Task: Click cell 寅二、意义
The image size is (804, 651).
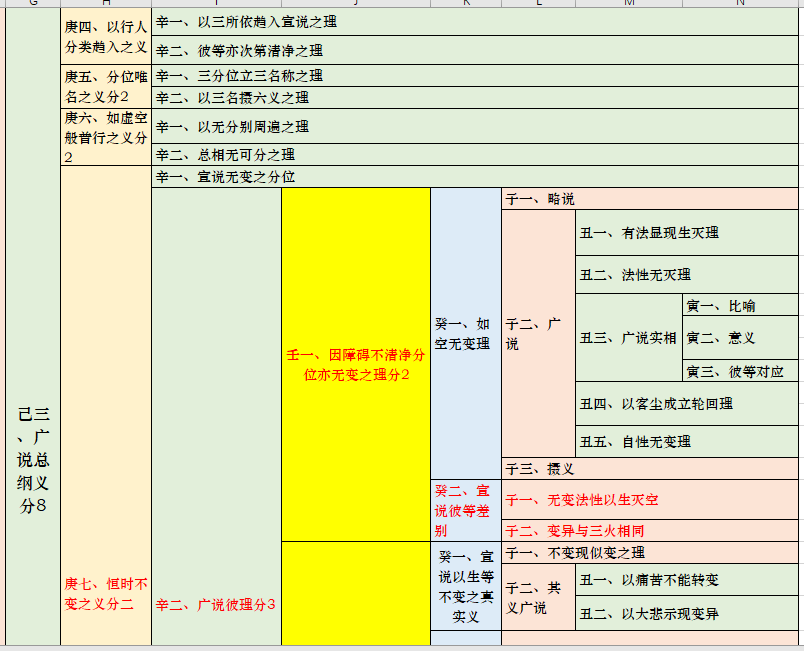Action: pyautogui.click(x=740, y=338)
